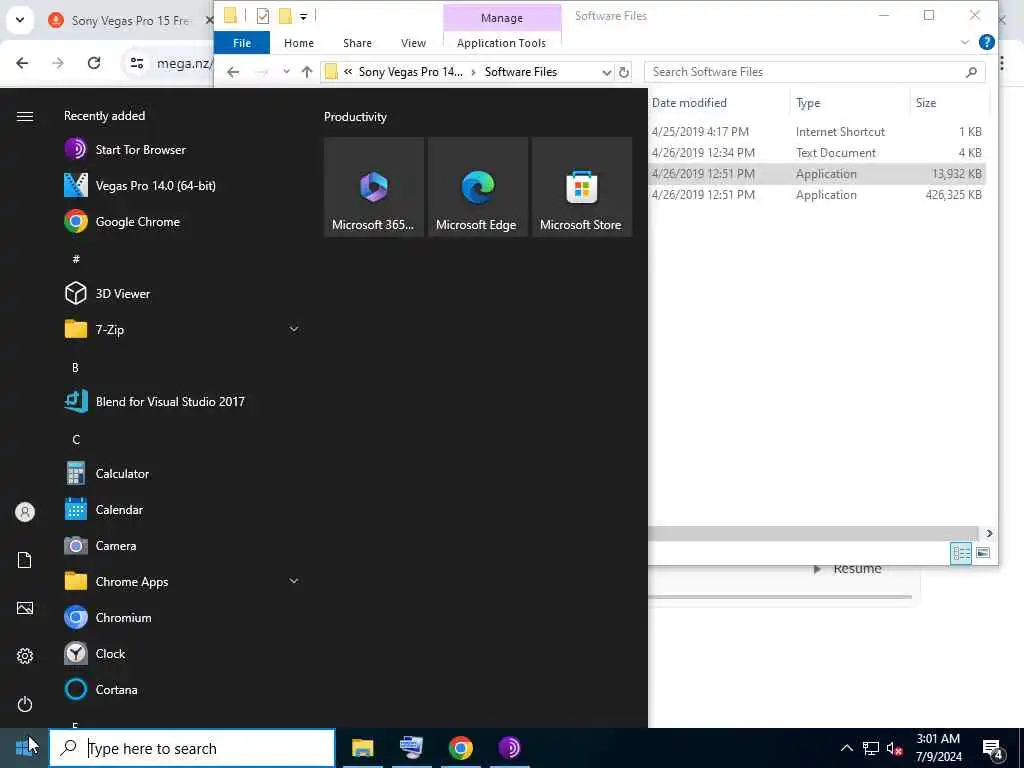Open recent locations dropdown in Explorer
This screenshot has height=768, width=1024.
pos(286,72)
